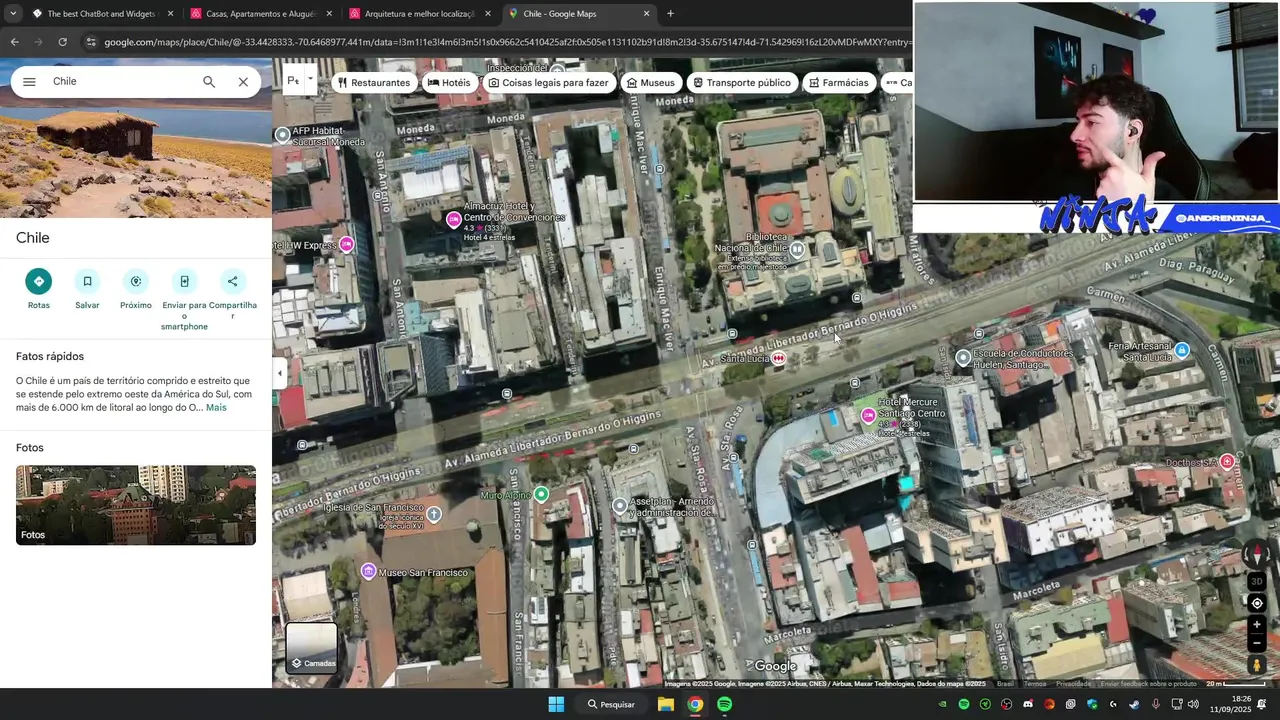Expand quick facts with Mais link
Viewport: 1280px width, 720px height.
coord(216,408)
